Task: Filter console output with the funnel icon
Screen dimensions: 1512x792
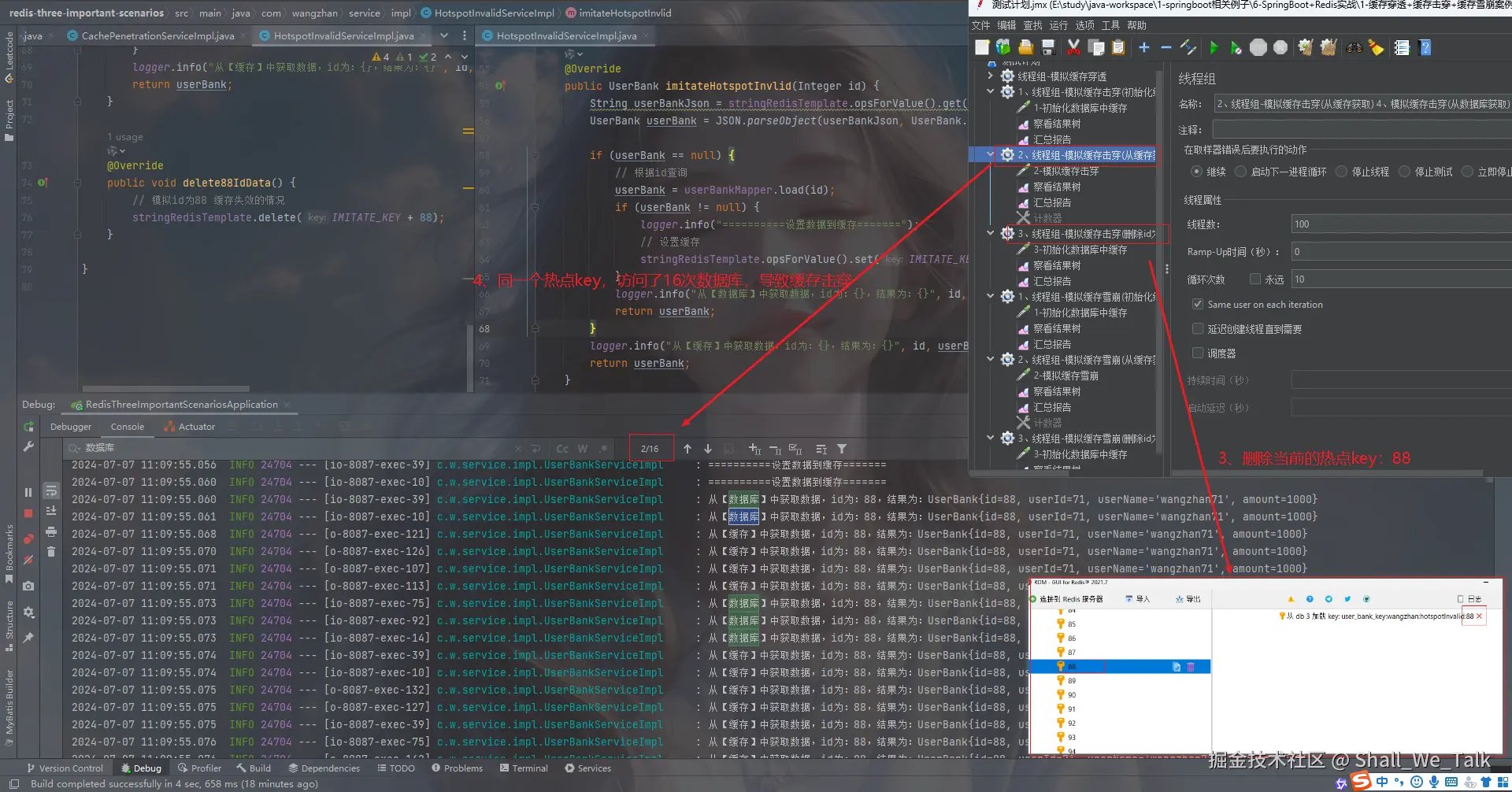Action: click(842, 449)
